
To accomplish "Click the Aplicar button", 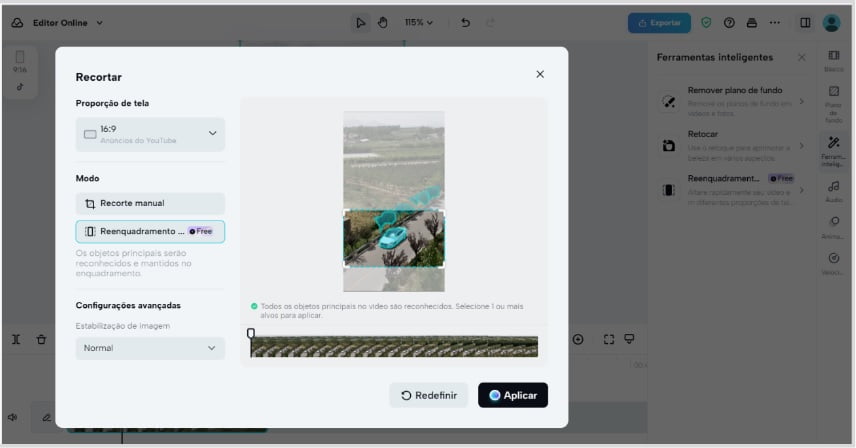I will [513, 395].
